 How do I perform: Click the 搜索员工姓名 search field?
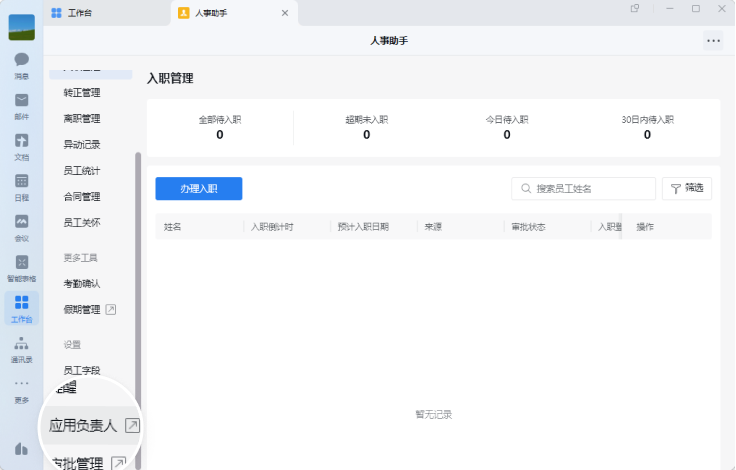583,188
